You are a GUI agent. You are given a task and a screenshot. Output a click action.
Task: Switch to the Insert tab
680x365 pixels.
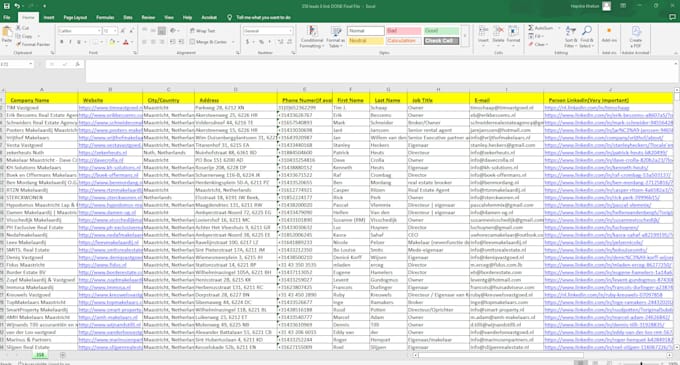click(x=49, y=17)
